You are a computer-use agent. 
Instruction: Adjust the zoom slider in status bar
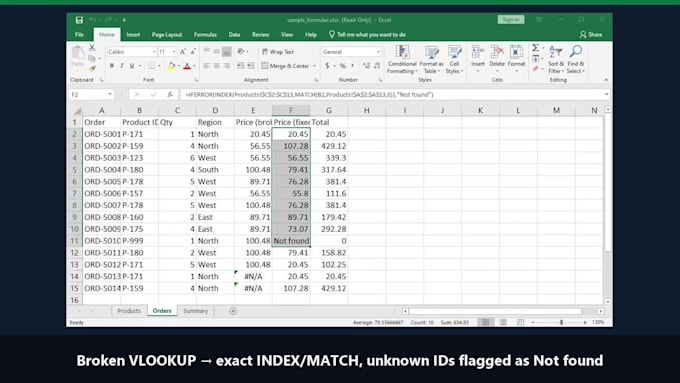(x=561, y=322)
